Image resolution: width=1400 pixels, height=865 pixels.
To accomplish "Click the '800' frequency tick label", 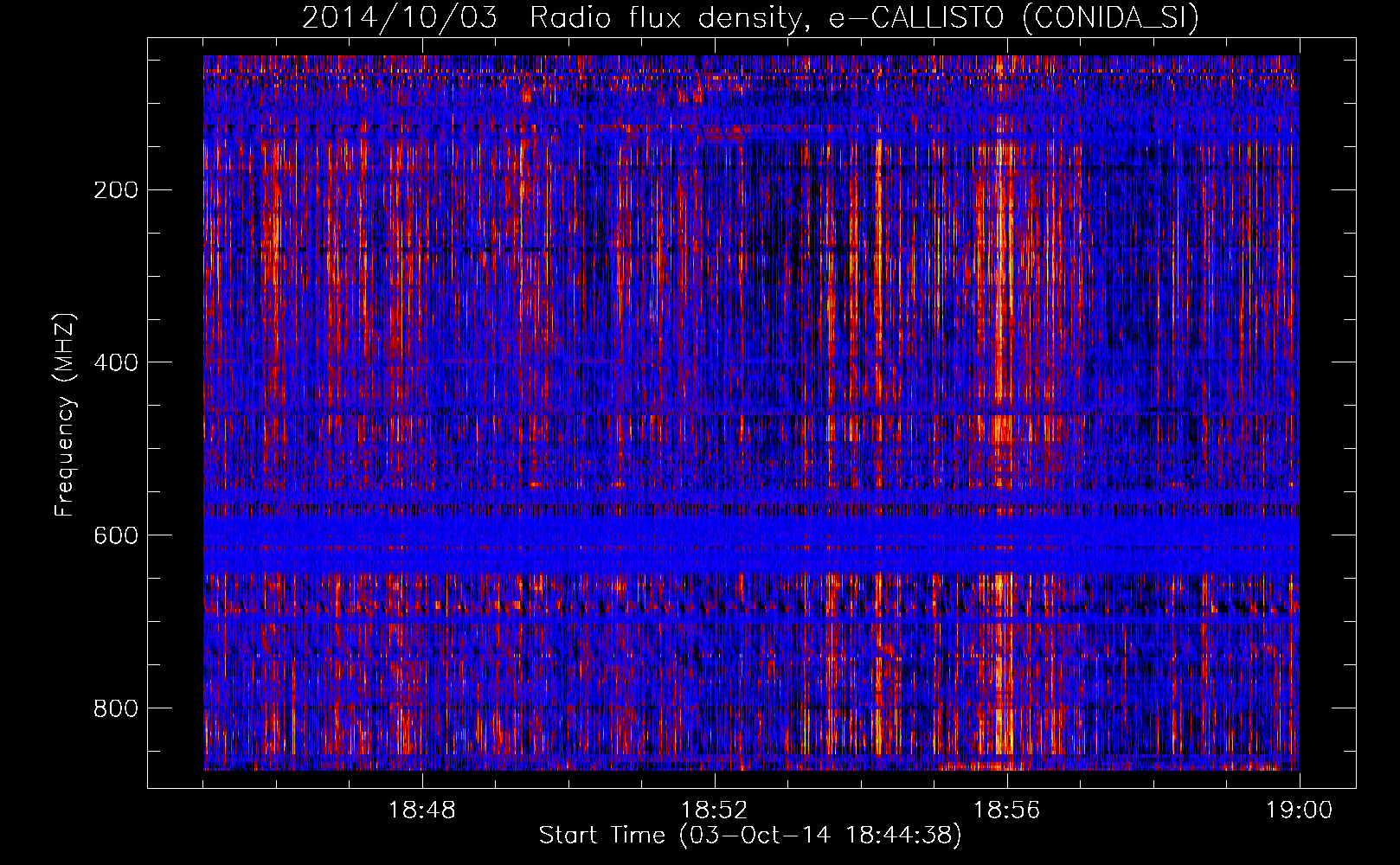I will click(116, 708).
